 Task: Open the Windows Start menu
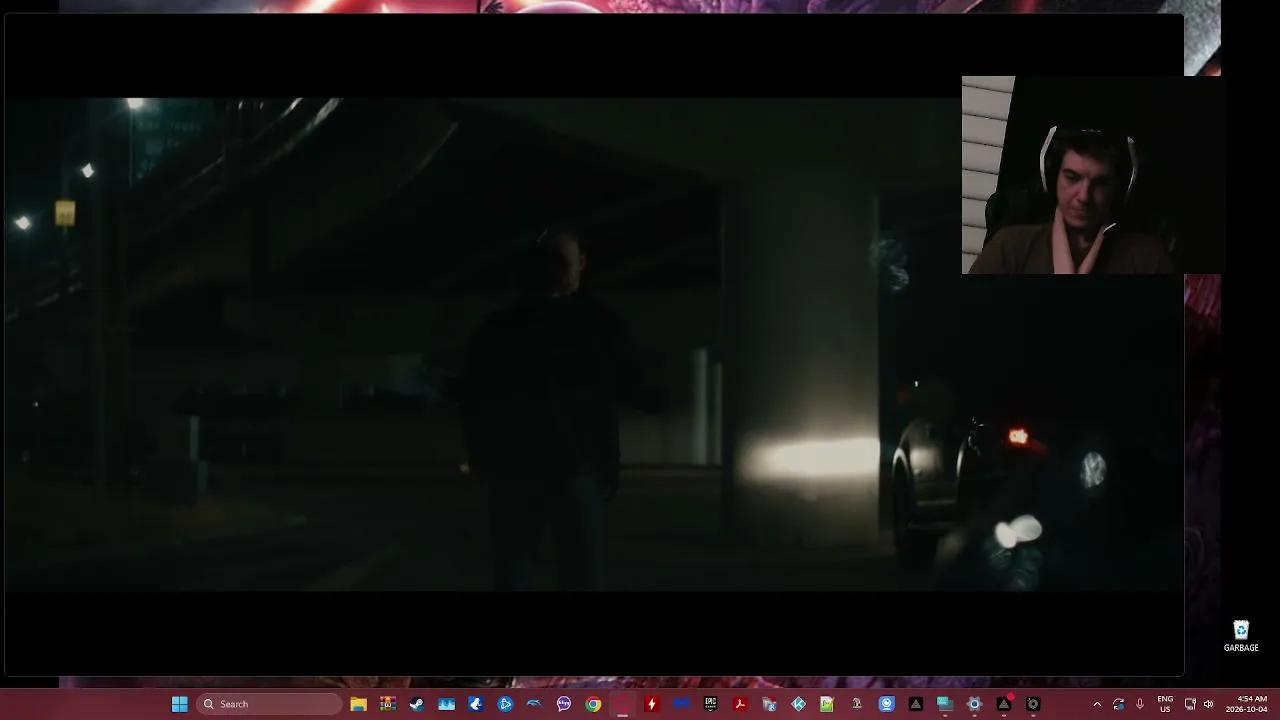(x=180, y=704)
